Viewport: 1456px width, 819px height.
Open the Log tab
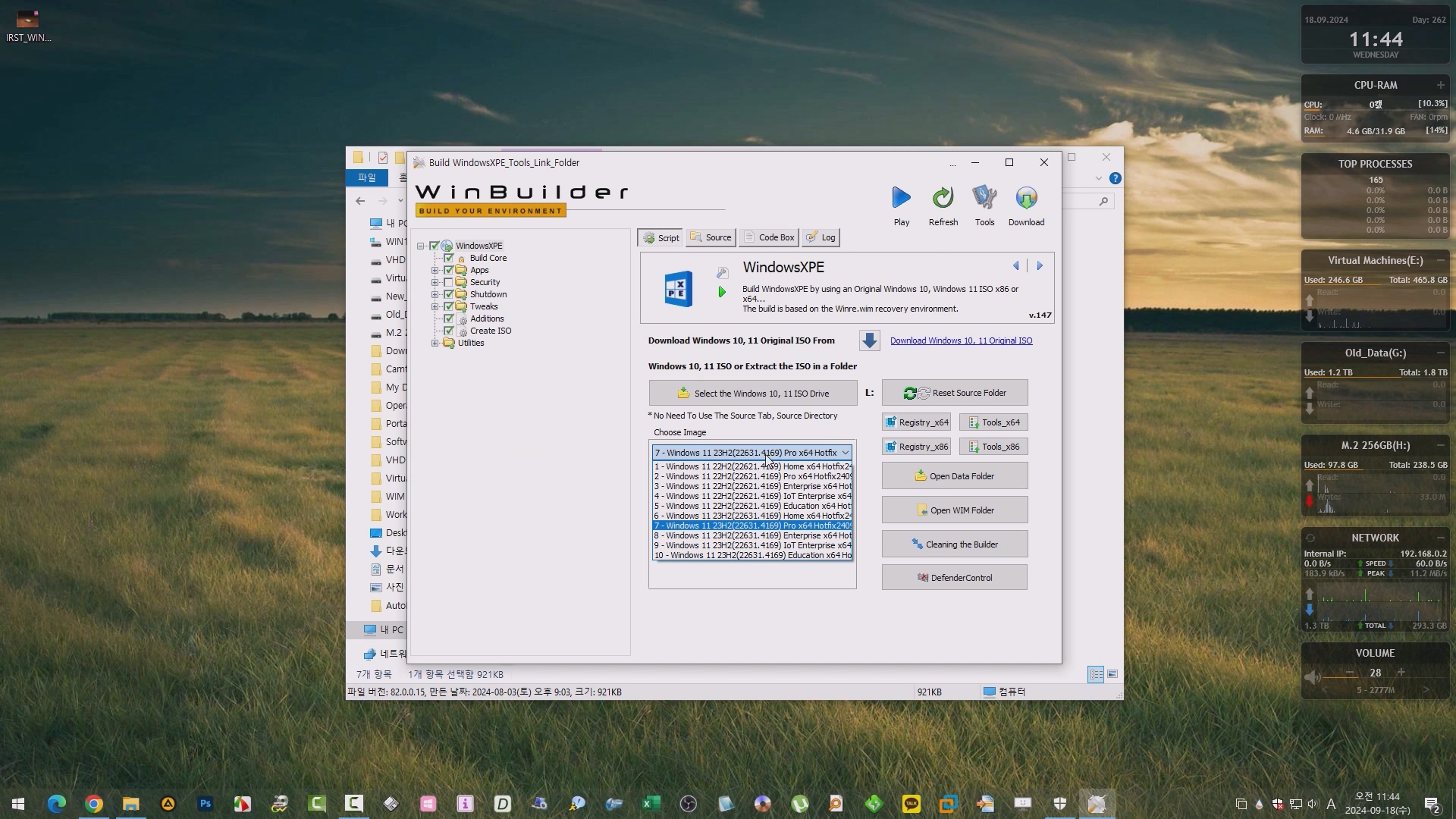coord(821,237)
